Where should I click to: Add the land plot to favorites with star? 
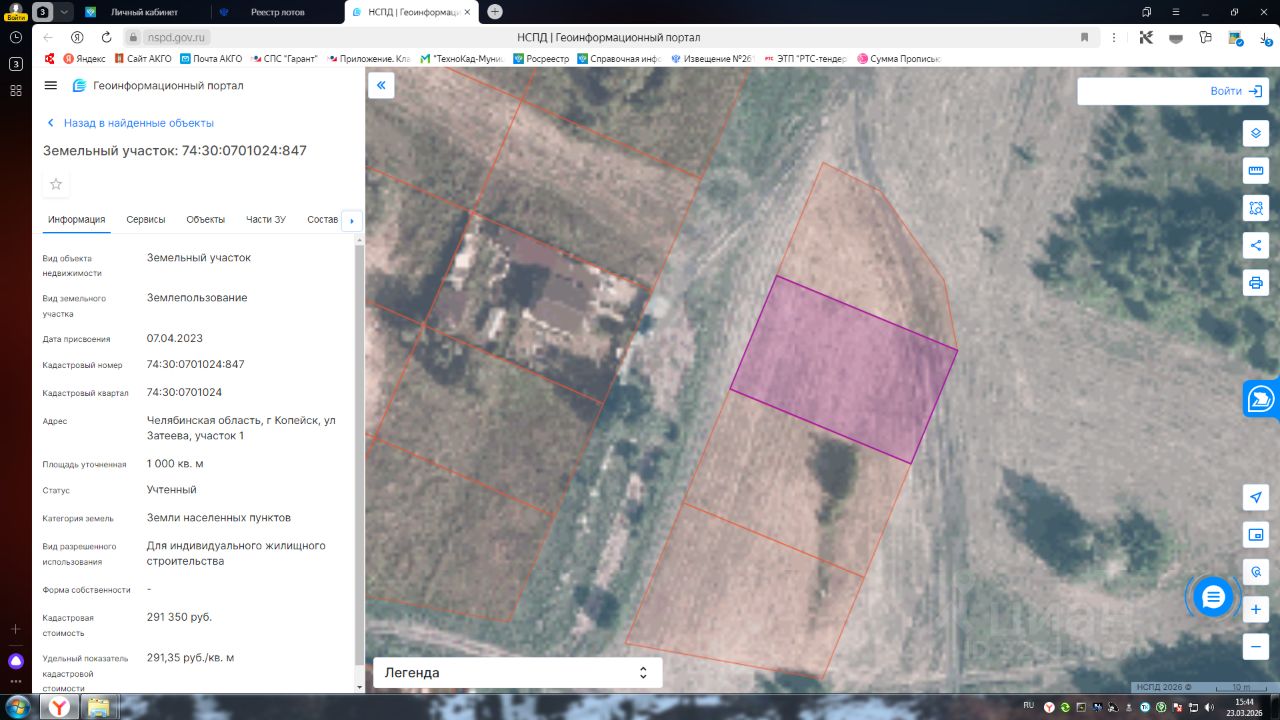click(x=56, y=184)
